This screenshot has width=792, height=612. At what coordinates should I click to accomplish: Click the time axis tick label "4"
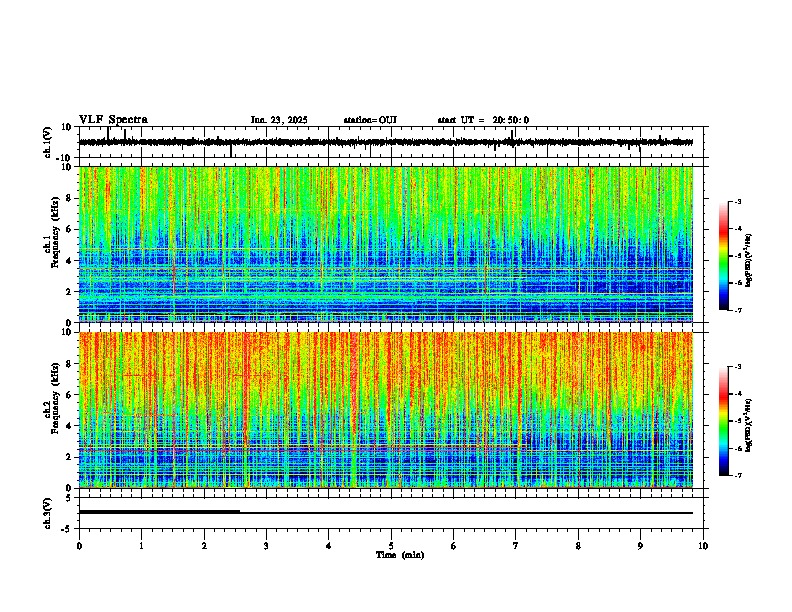(329, 546)
